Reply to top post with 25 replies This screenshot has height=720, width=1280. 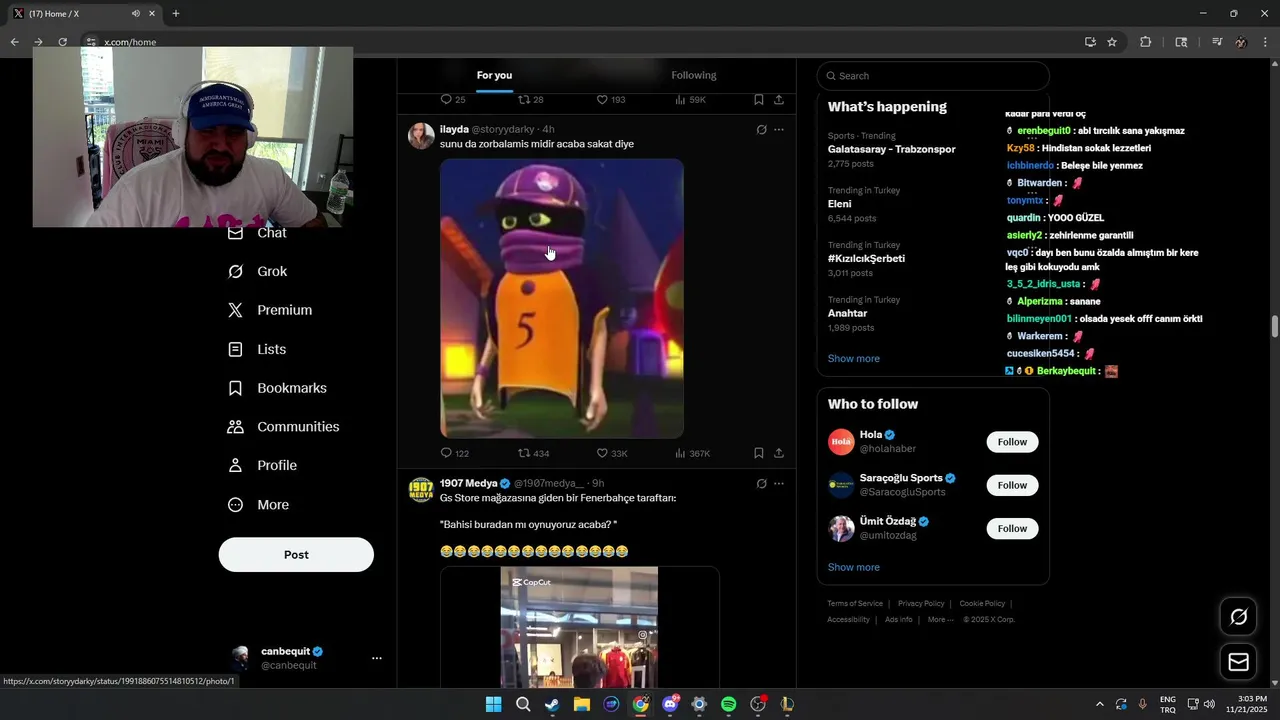453,100
